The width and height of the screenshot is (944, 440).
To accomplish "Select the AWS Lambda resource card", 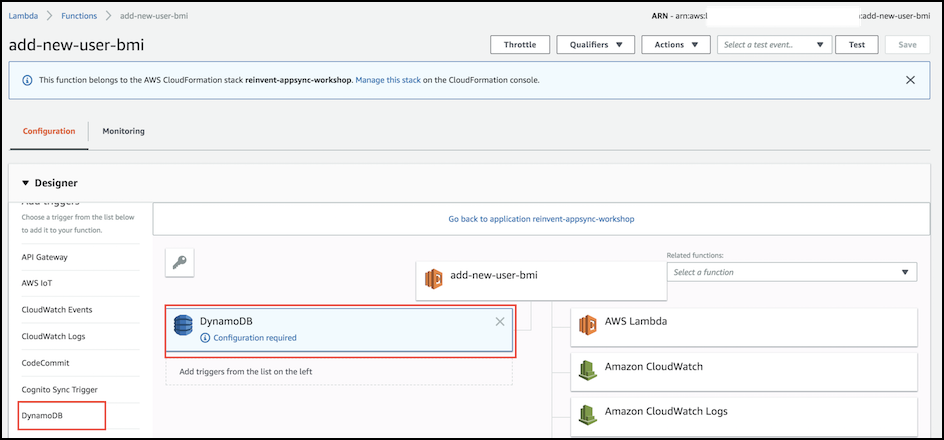I will pyautogui.click(x=744, y=327).
